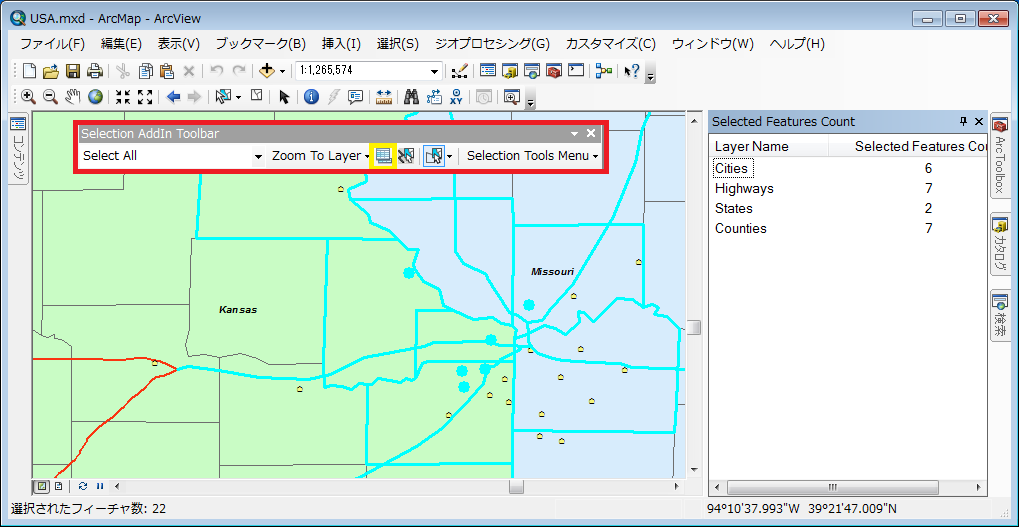Open a map document with folder icon
The image size is (1019, 527).
(51, 70)
